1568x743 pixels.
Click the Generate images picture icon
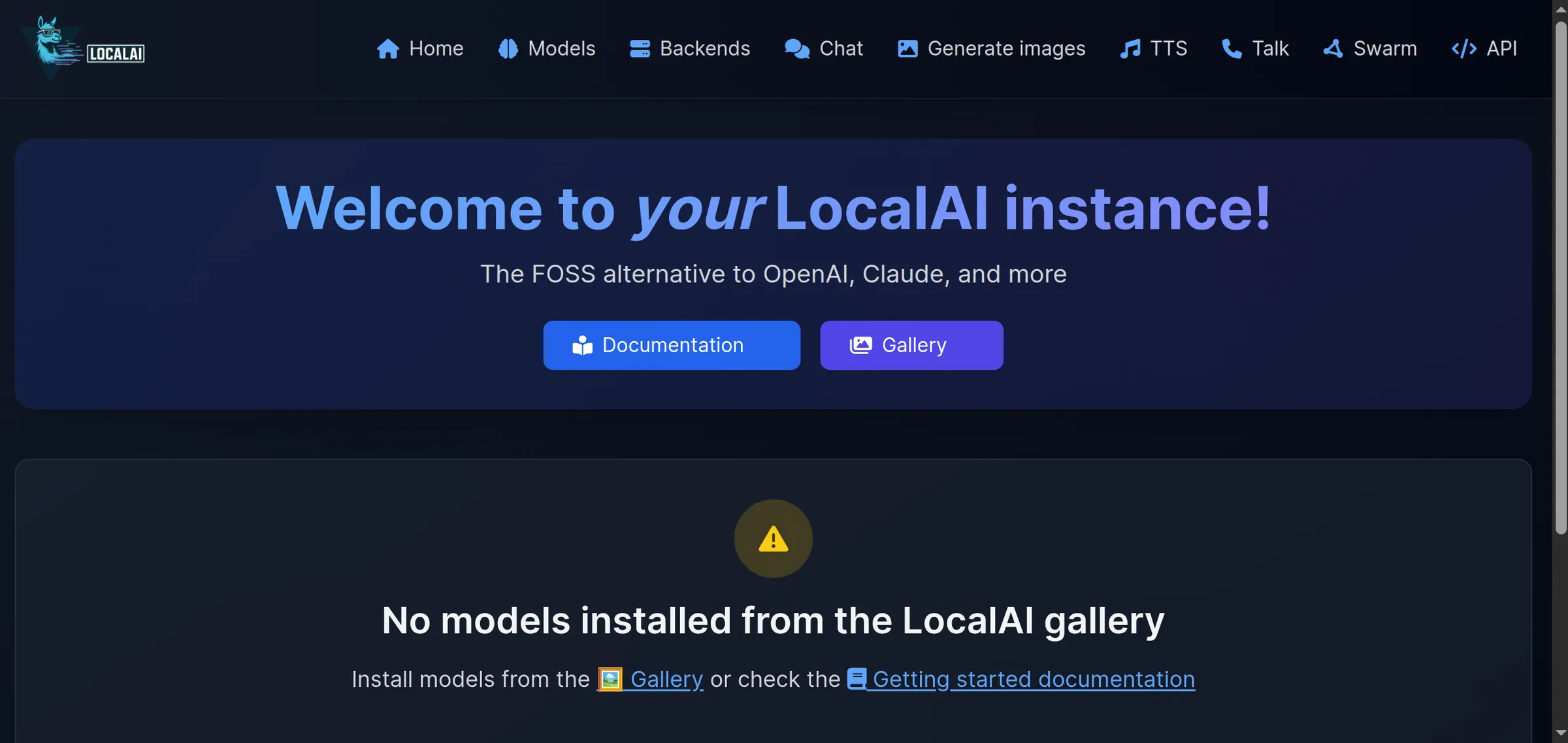(x=907, y=48)
